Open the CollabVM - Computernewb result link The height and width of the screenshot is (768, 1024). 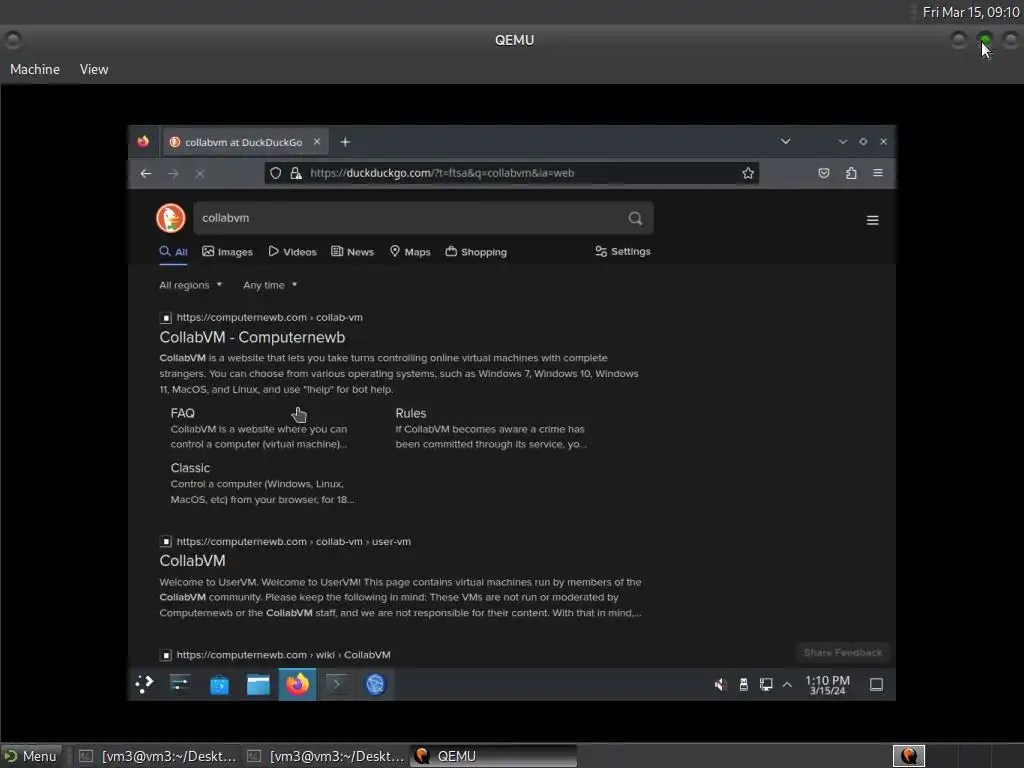[x=252, y=337]
